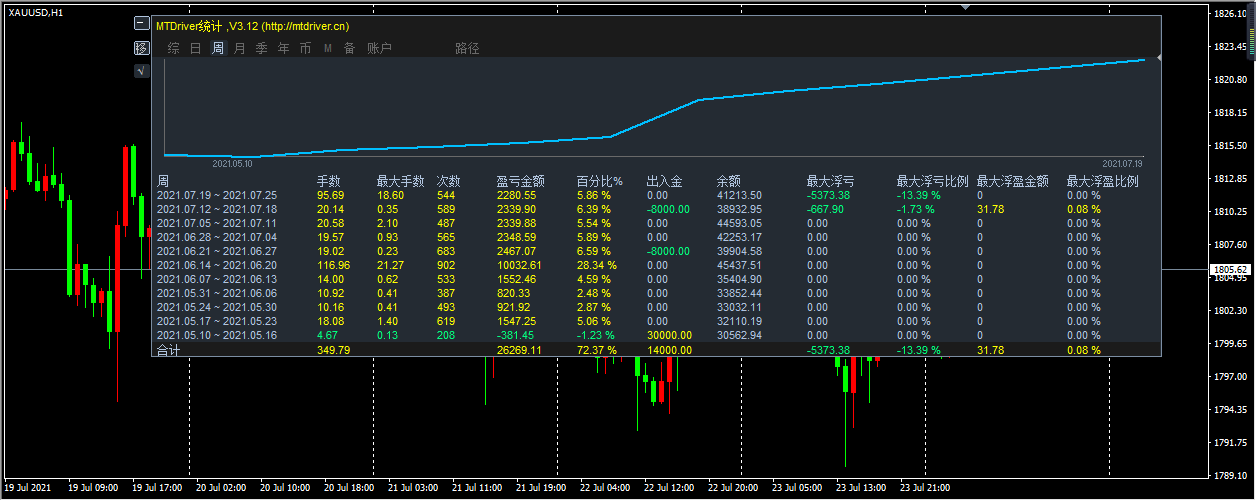Switch to the 月 monthly tab
1256x501 pixels.
click(239, 48)
